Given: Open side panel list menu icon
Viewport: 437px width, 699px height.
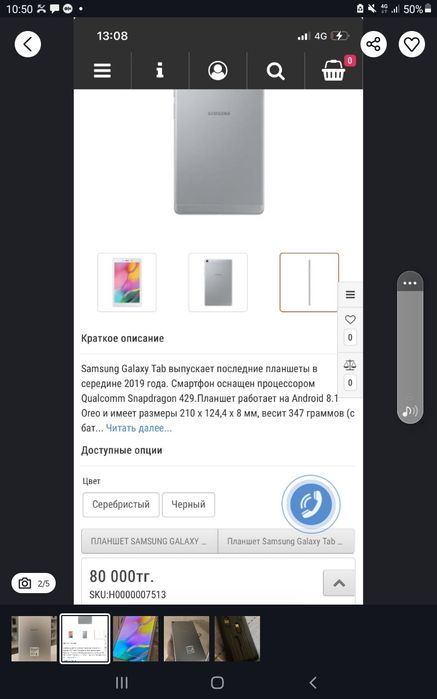Looking at the screenshot, I should [x=350, y=294].
